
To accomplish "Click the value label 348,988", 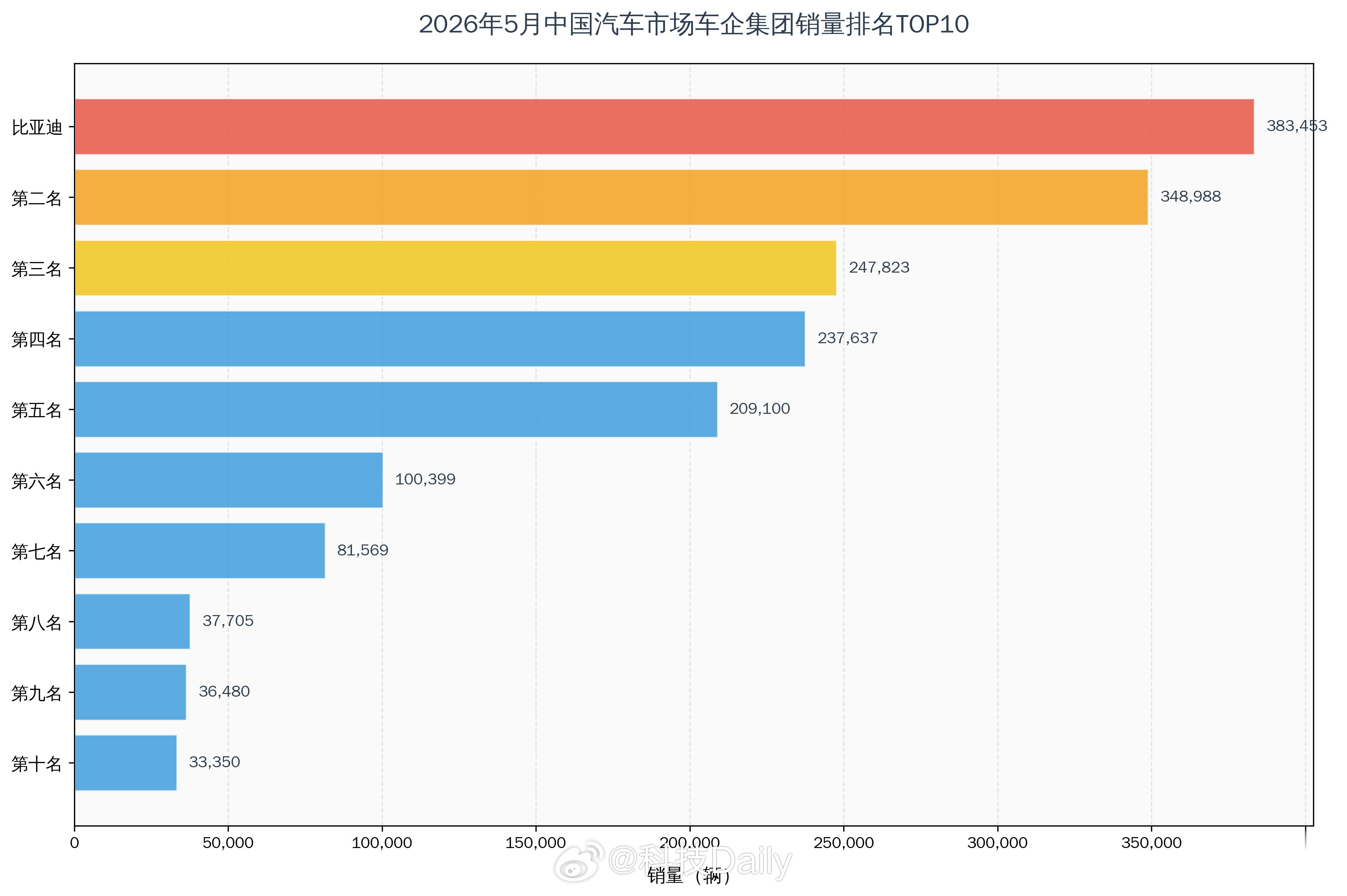I will pos(1190,197).
